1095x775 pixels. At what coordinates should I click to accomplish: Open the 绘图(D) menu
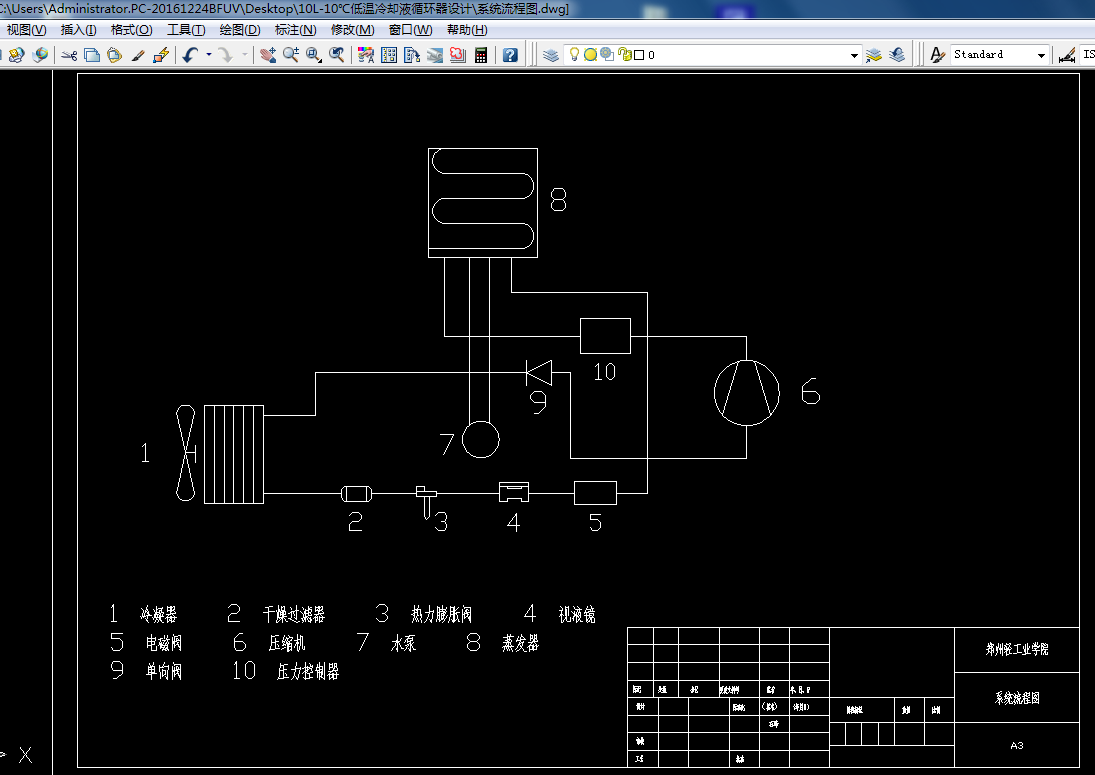click(x=240, y=30)
